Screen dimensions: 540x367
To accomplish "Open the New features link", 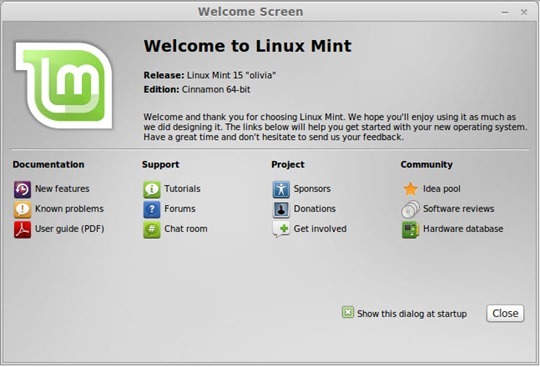I will point(62,189).
